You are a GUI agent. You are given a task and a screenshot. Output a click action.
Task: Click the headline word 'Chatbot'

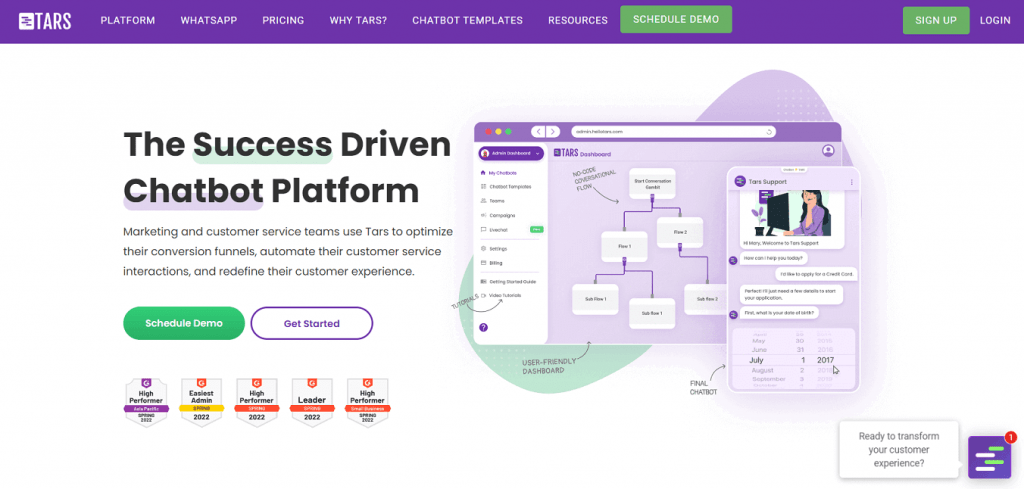tap(193, 190)
